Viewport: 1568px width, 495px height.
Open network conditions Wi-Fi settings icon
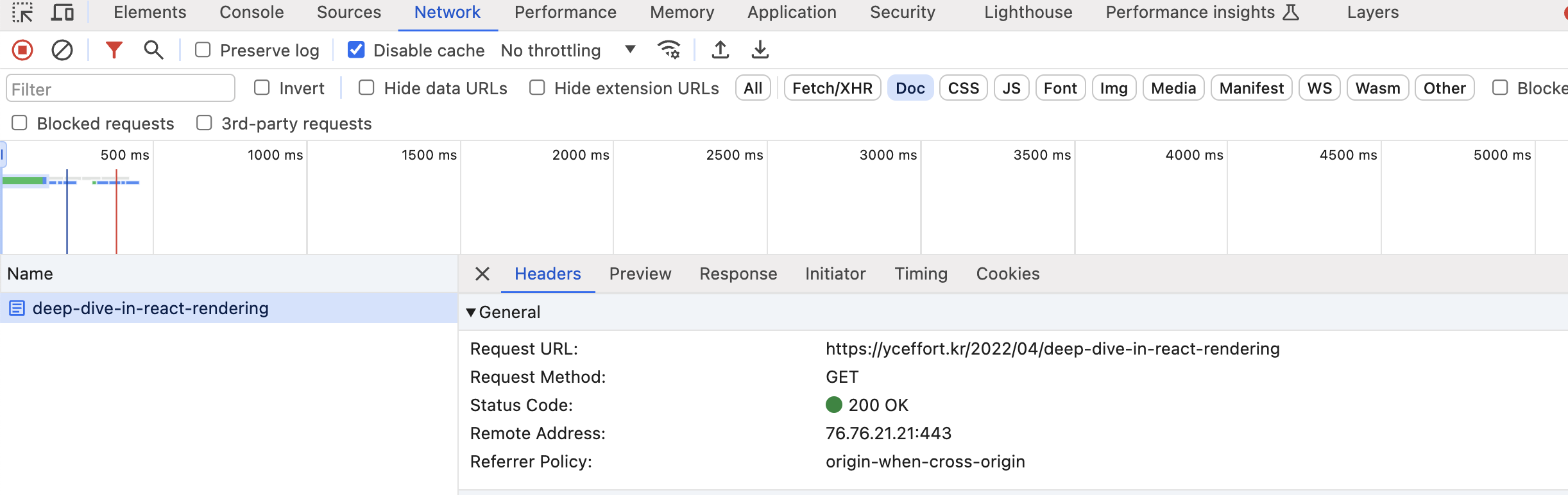pyautogui.click(x=669, y=50)
